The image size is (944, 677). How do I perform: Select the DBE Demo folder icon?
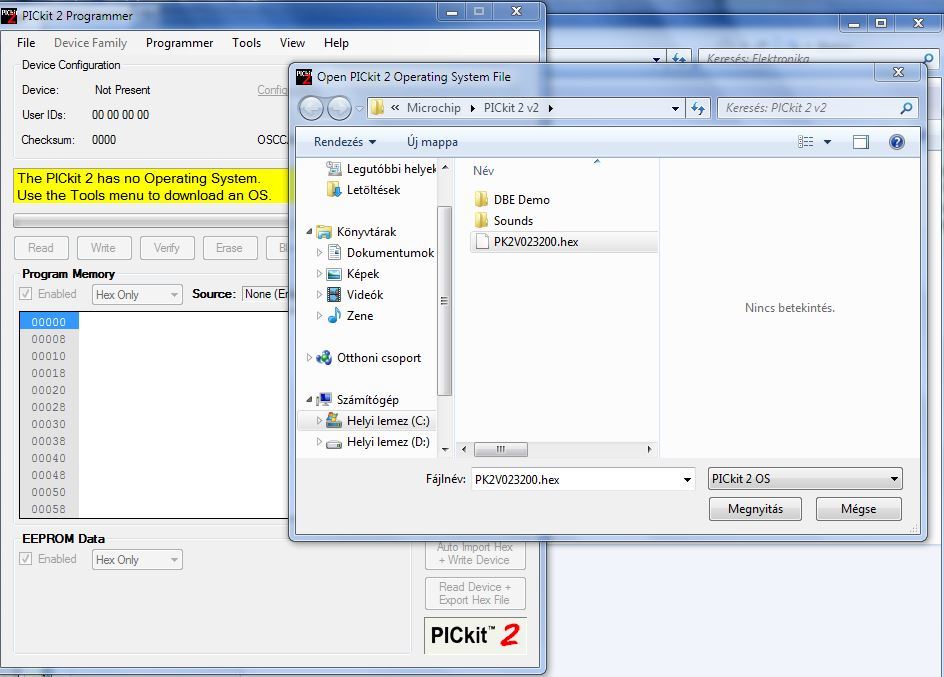tap(481, 199)
